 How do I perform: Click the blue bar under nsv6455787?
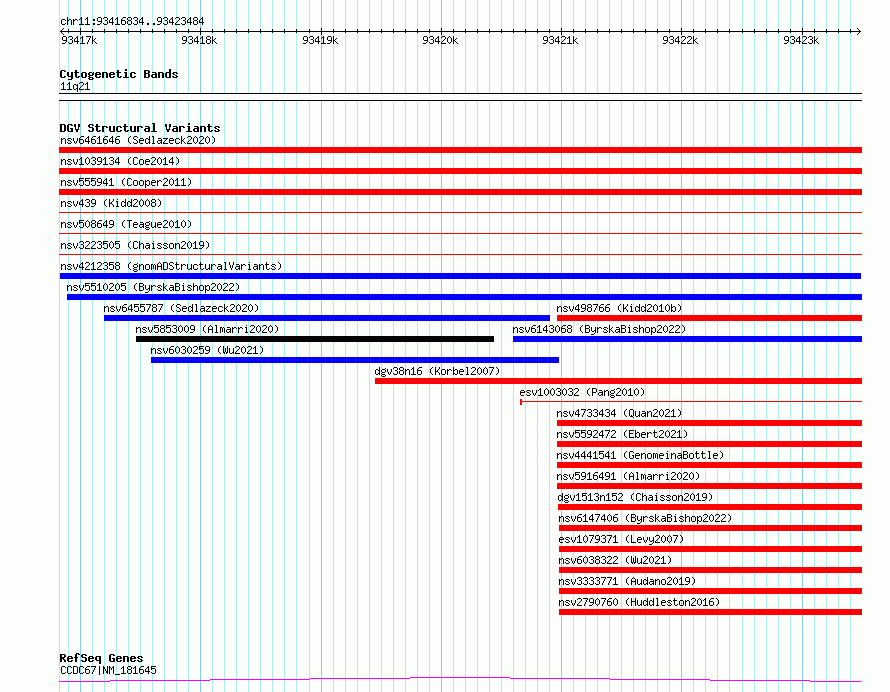[327, 318]
